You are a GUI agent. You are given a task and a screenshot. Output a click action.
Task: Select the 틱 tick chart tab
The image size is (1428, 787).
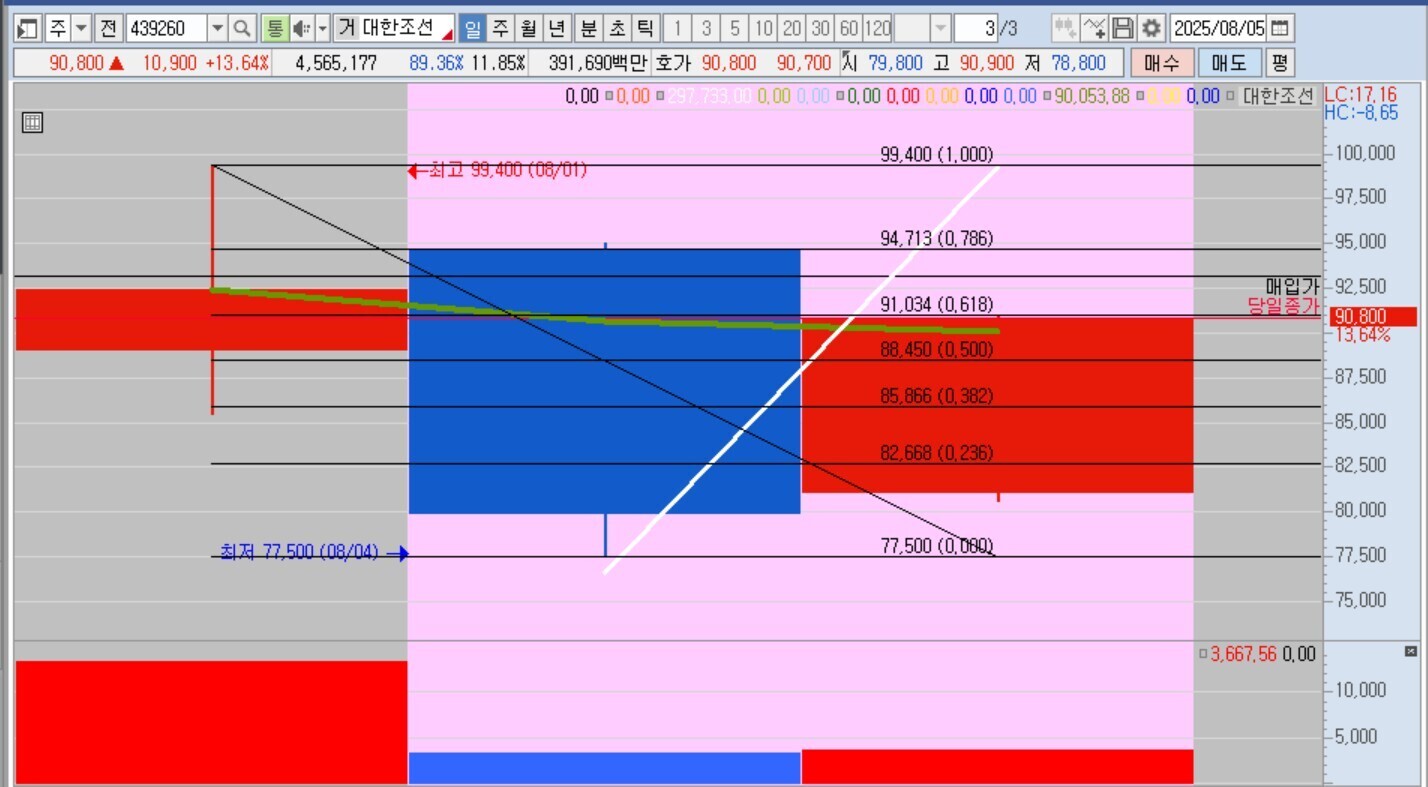(646, 28)
